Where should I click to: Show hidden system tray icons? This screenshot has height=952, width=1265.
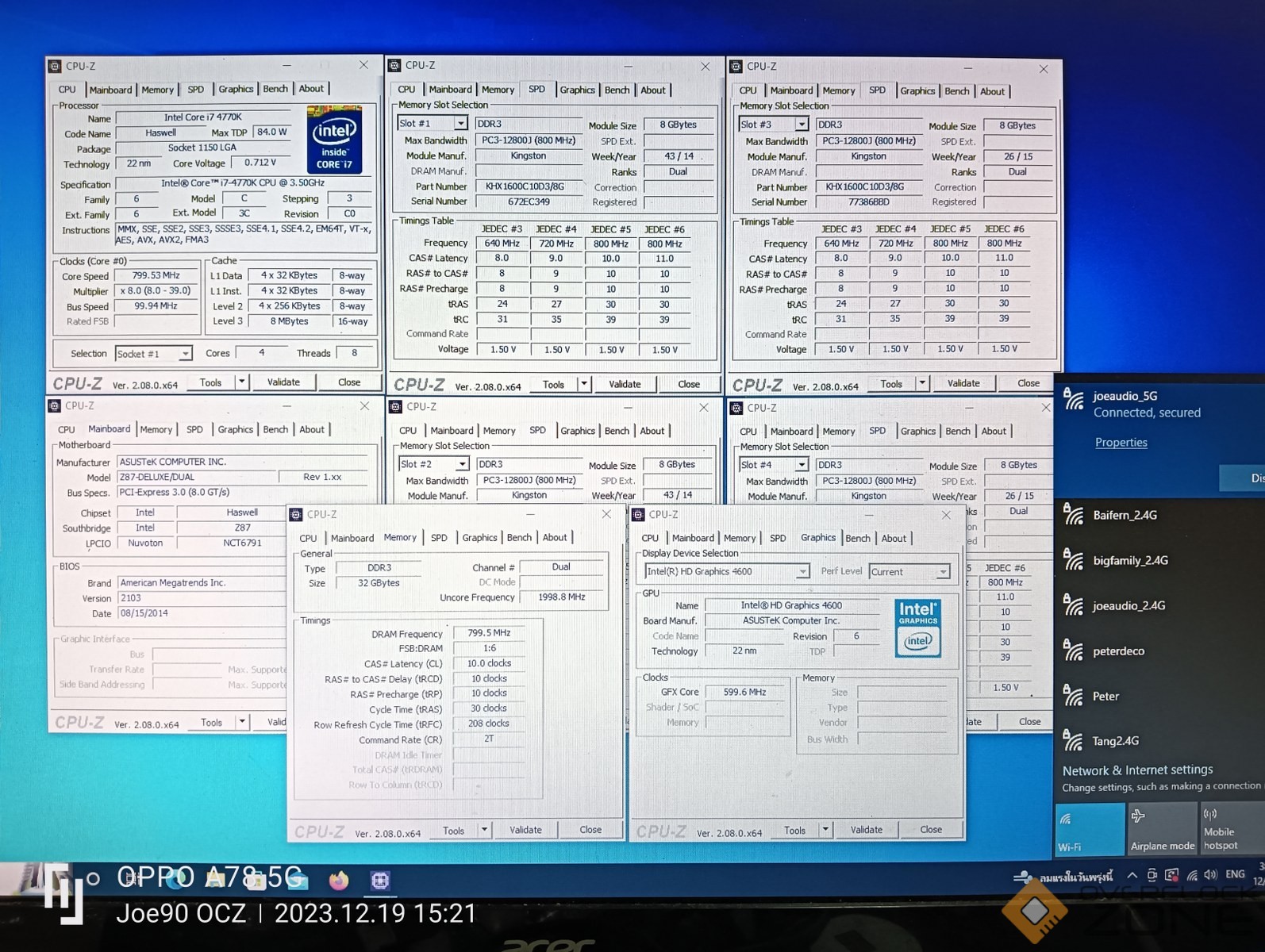(1132, 875)
